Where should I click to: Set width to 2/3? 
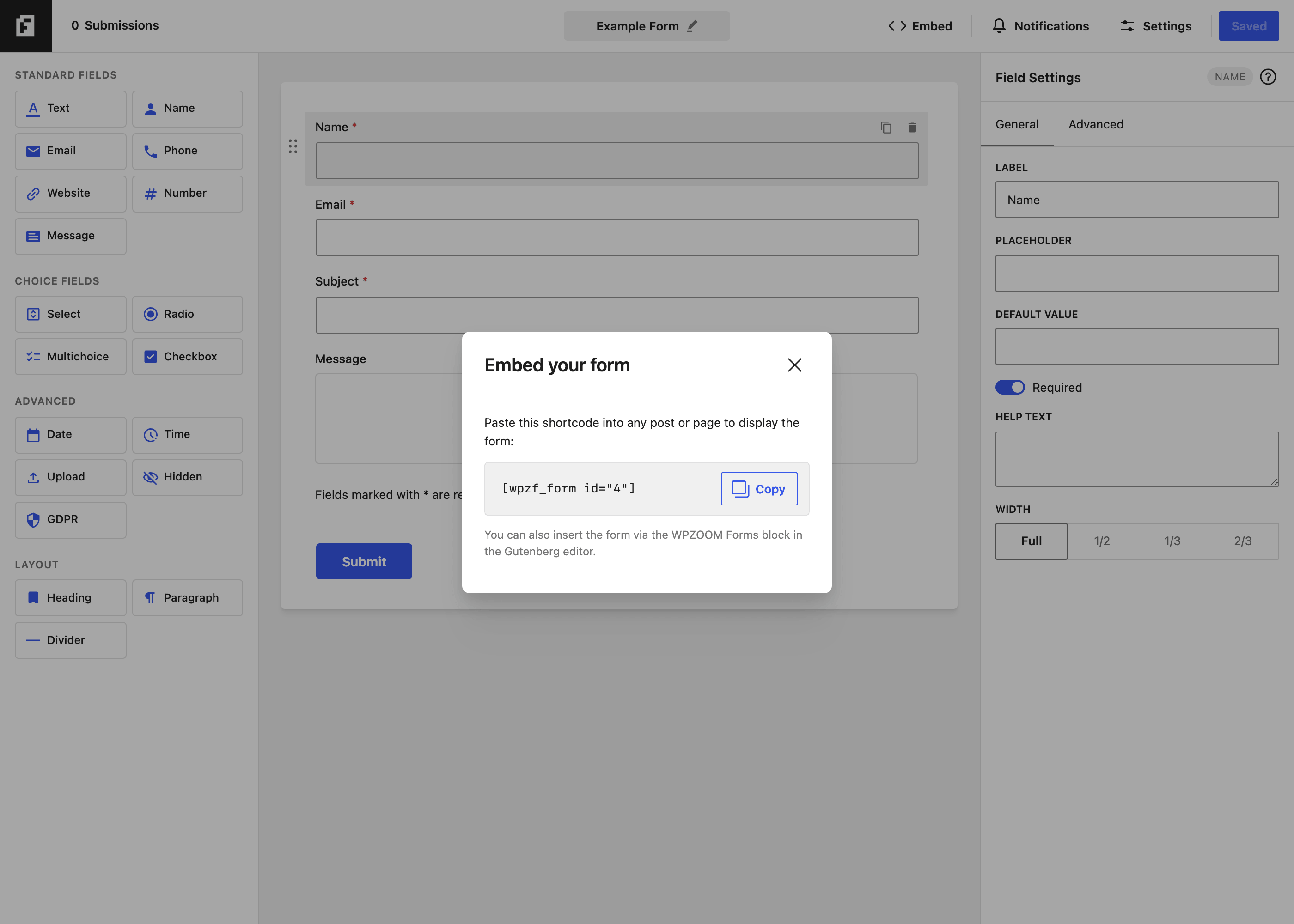coord(1243,541)
